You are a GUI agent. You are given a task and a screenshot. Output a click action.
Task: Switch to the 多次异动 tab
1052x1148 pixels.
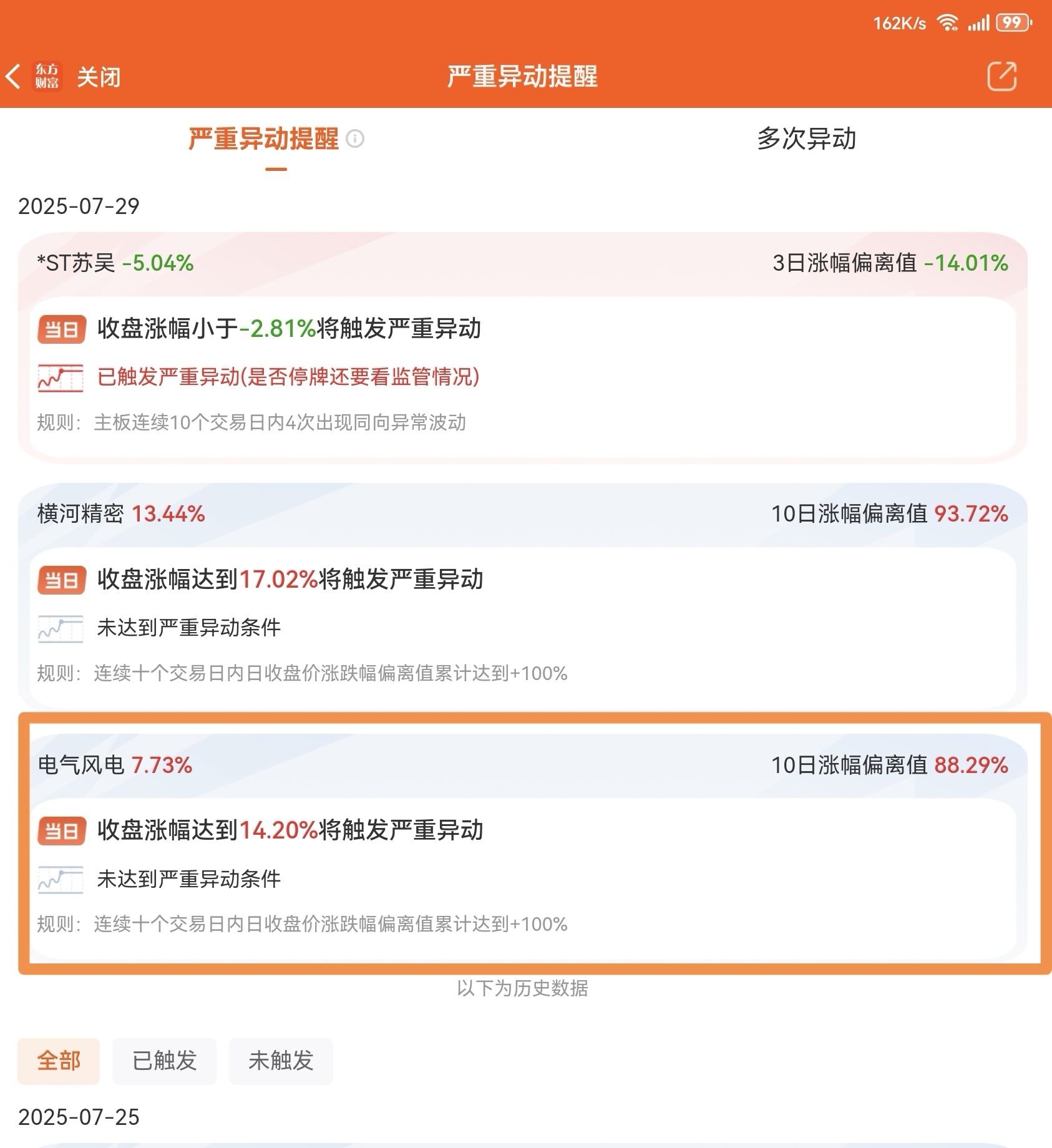(806, 139)
